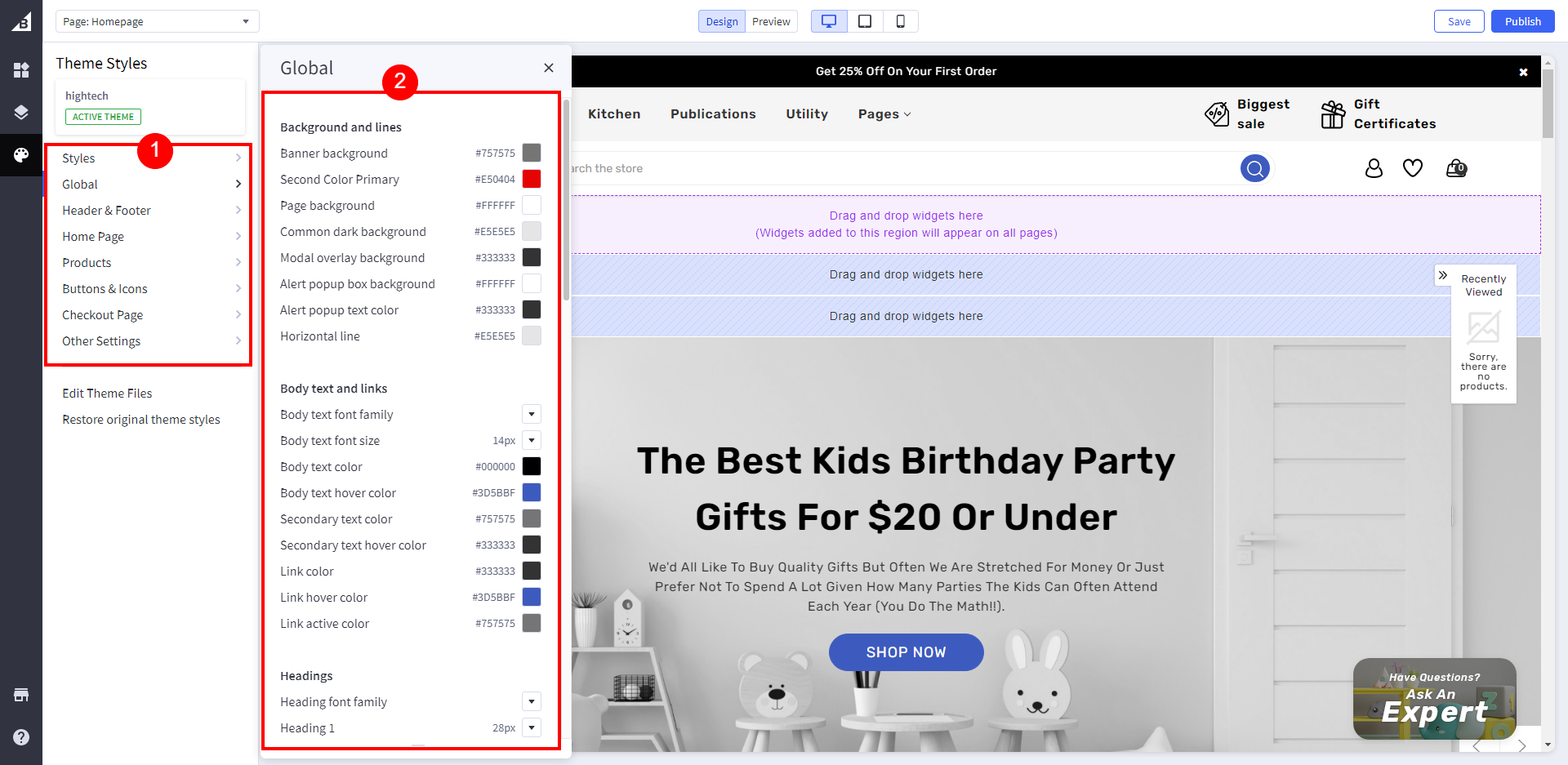Click the desktop view device icon
The height and width of the screenshot is (765, 1568).
pyautogui.click(x=829, y=21)
